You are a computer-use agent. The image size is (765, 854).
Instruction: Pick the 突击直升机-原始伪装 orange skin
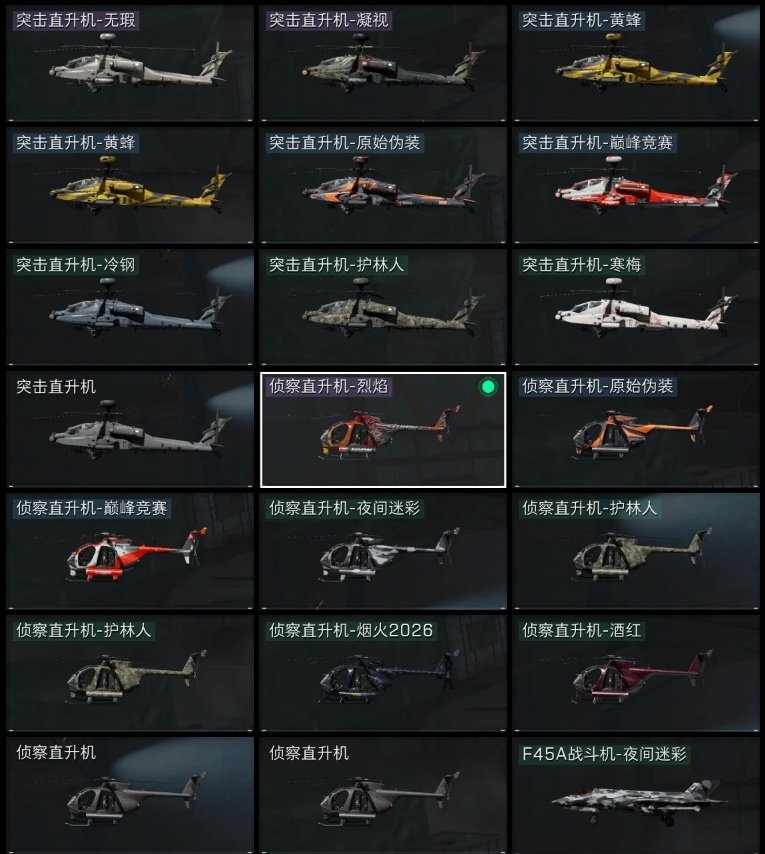(x=383, y=185)
